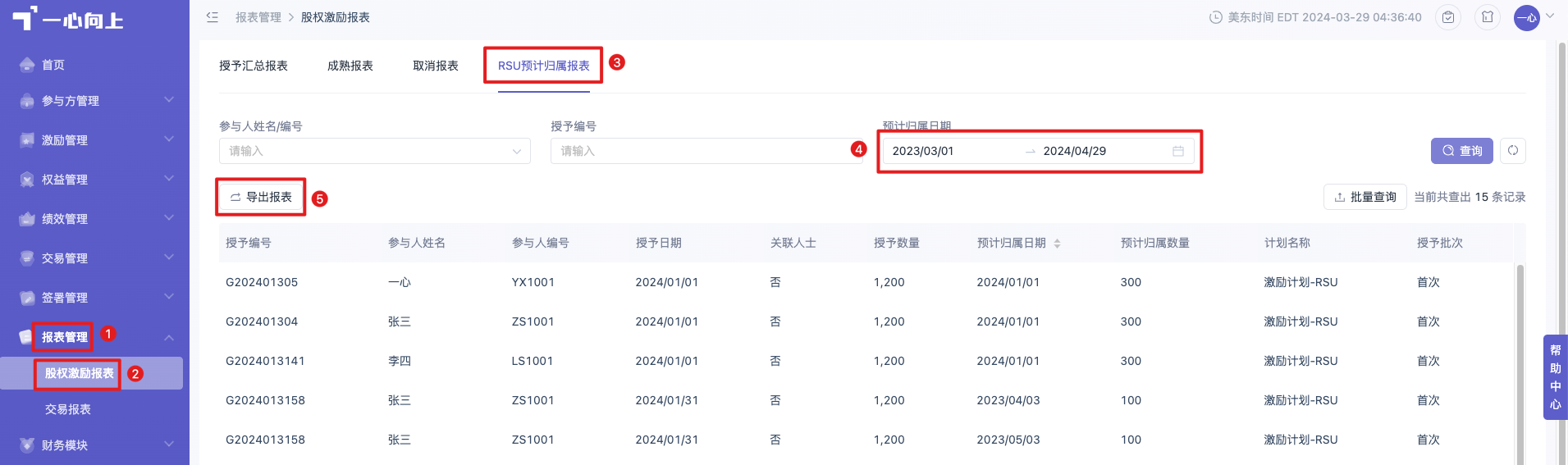Click the reset refresh icon next to 查询
This screenshot has width=1568, height=465.
[x=1513, y=151]
